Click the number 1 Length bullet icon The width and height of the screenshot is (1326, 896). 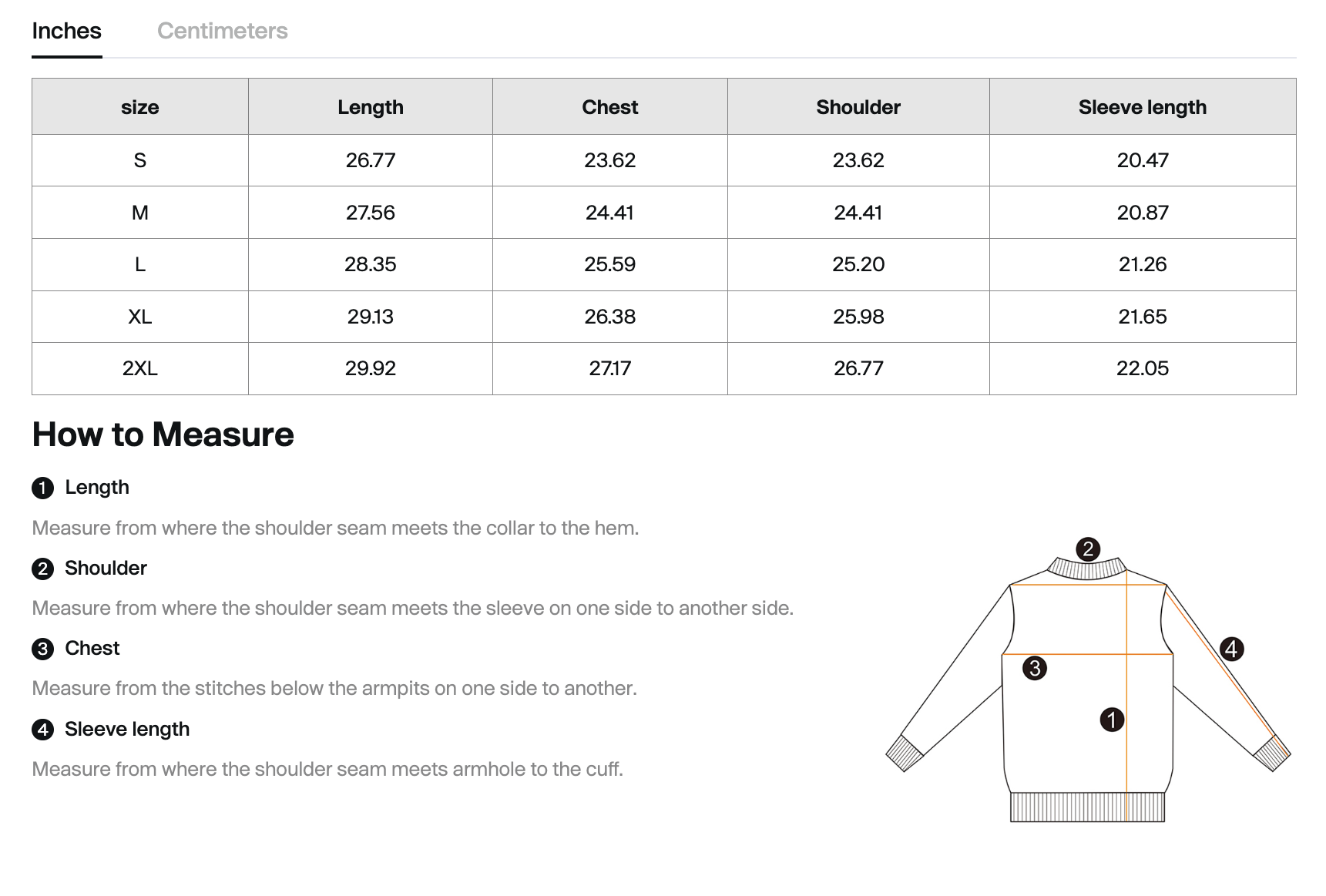pos(43,488)
